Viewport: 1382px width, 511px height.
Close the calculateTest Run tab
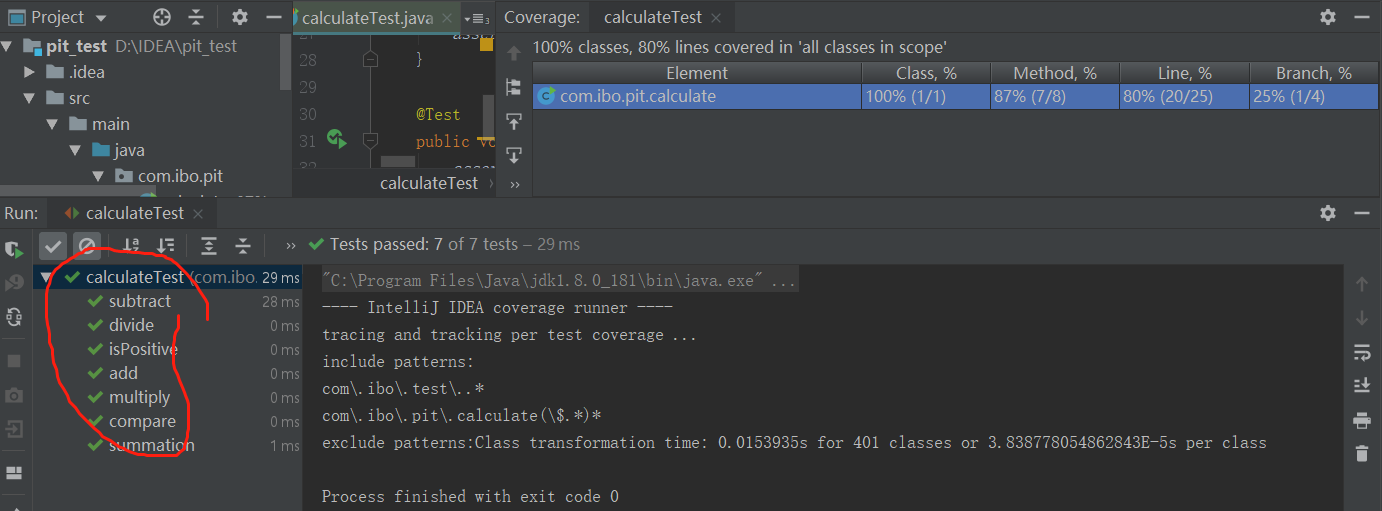(198, 214)
